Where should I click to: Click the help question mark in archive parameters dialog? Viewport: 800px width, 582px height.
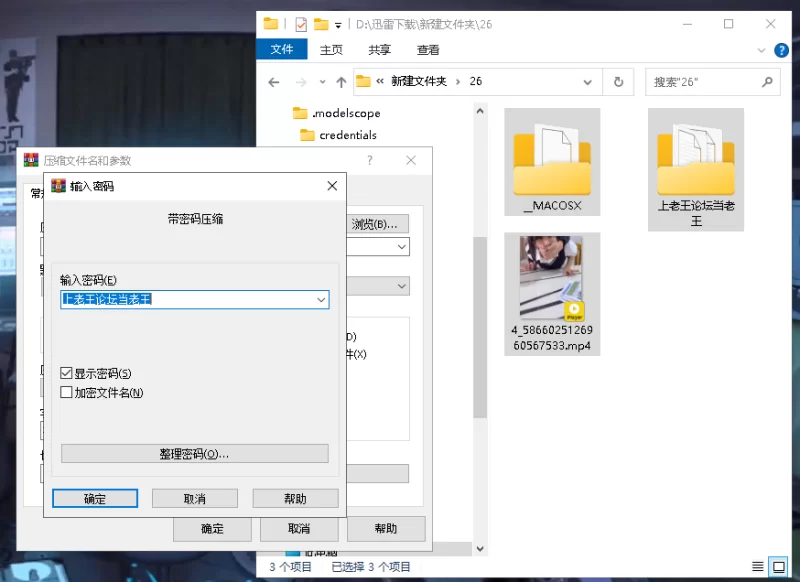370,160
